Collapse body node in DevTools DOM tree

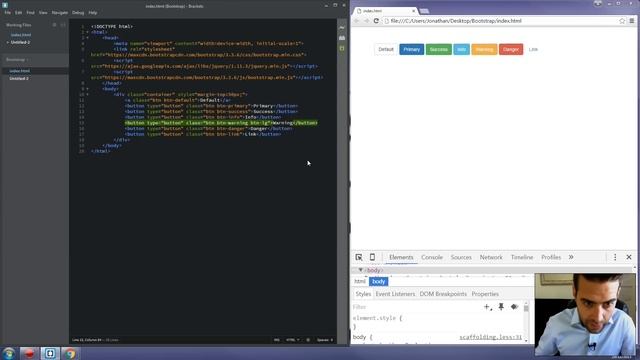click(360, 270)
